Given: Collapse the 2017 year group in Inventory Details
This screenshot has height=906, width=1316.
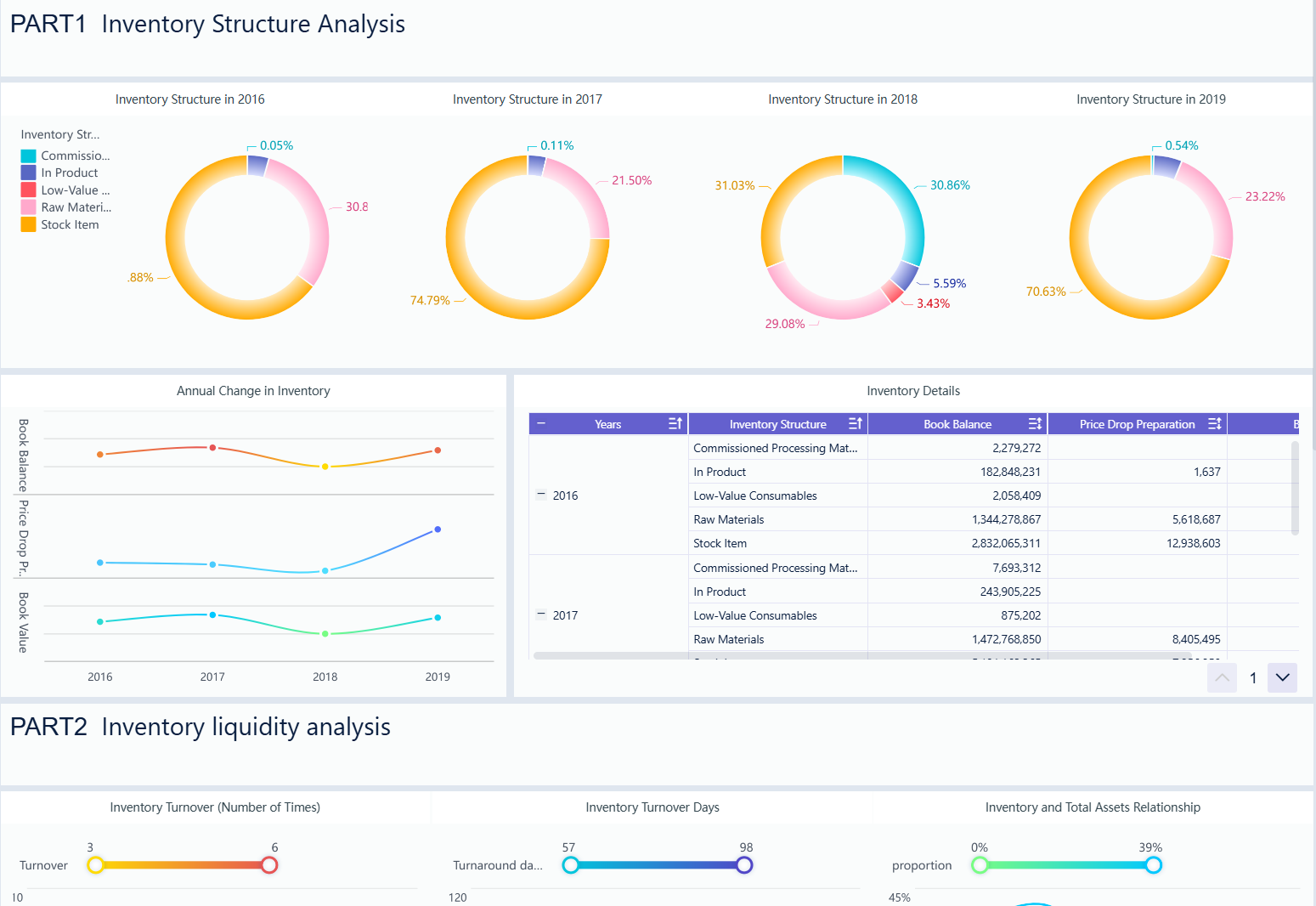Looking at the screenshot, I should 541,614.
